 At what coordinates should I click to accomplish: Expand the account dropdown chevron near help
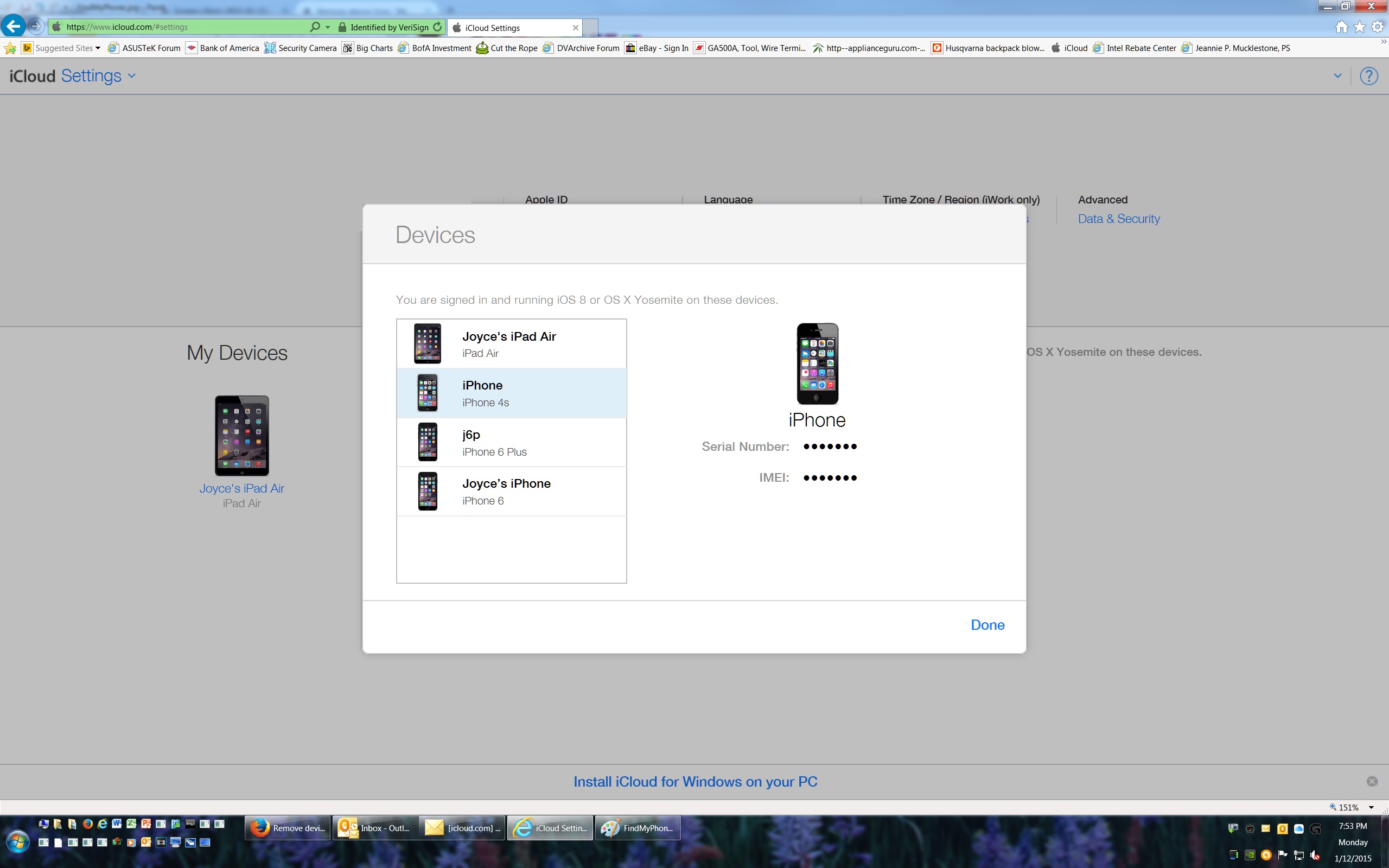tap(1337, 76)
